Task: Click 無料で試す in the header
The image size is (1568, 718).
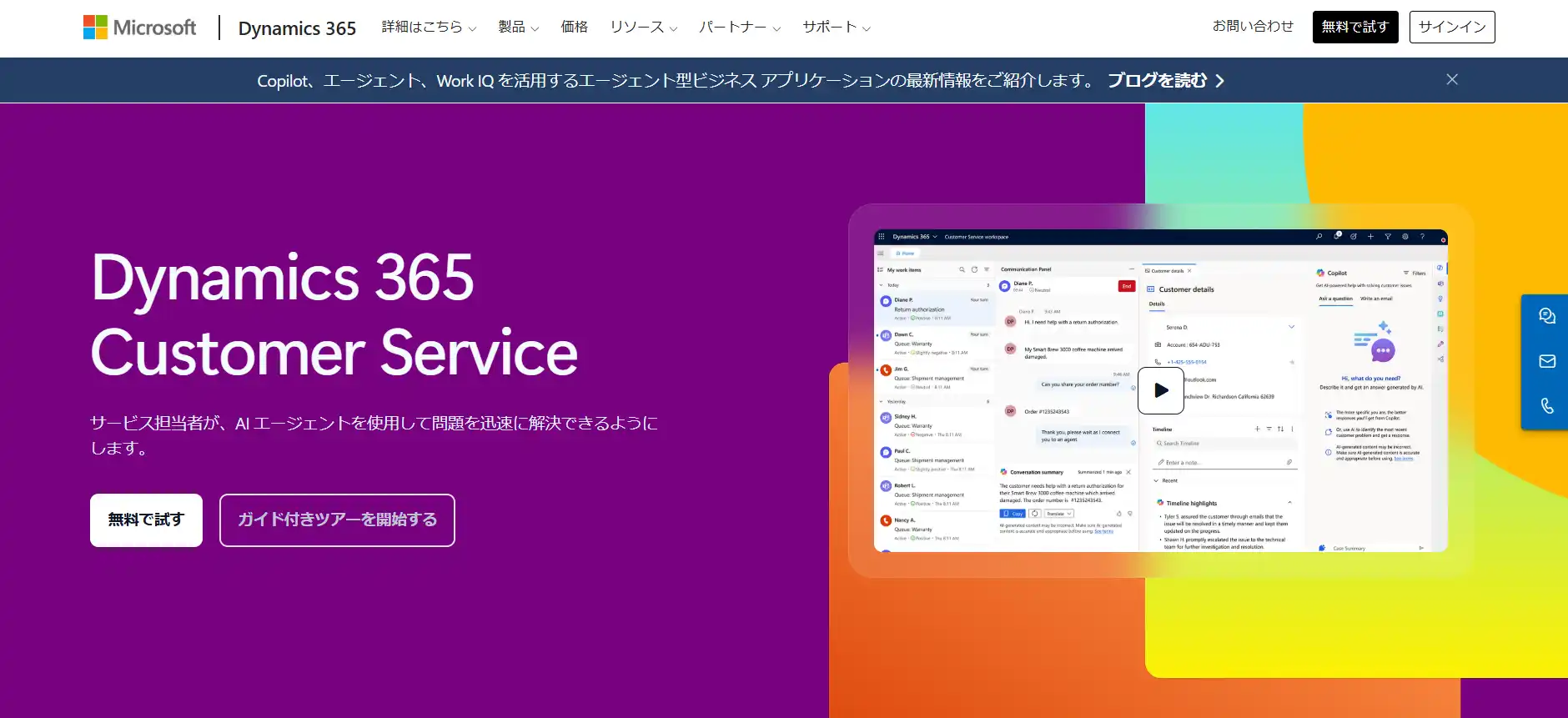Action: (x=1354, y=27)
